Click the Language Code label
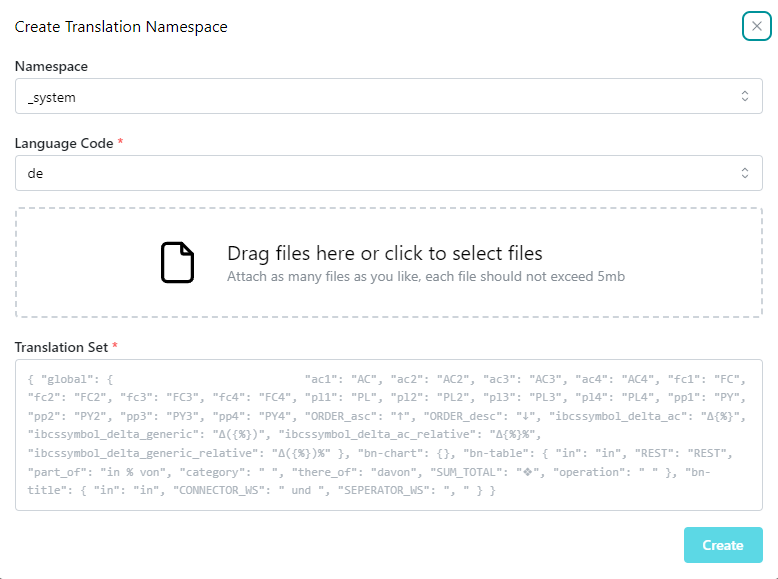The height and width of the screenshot is (579, 778). tap(64, 143)
